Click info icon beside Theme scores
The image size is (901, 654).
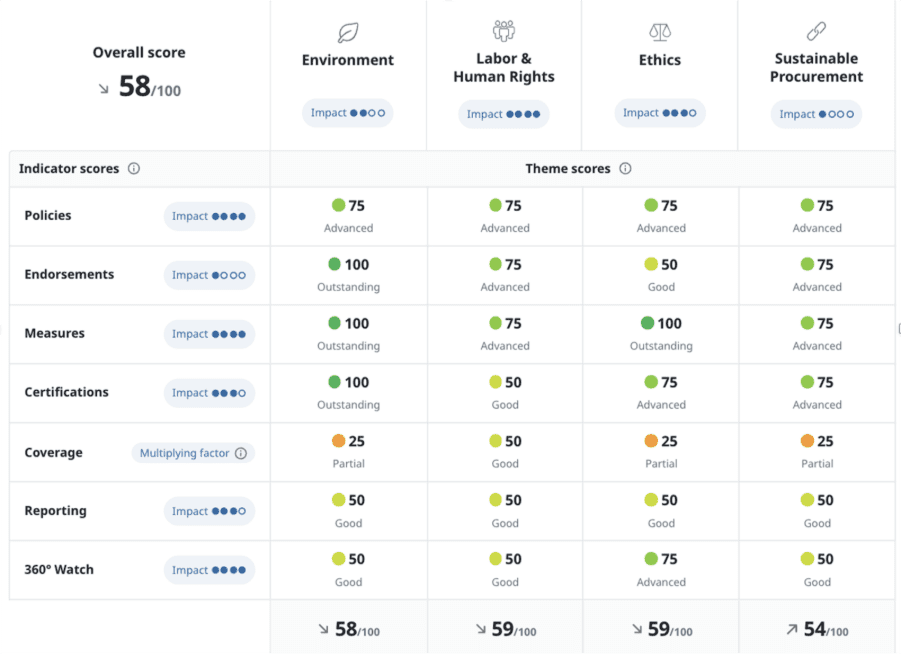coord(625,169)
